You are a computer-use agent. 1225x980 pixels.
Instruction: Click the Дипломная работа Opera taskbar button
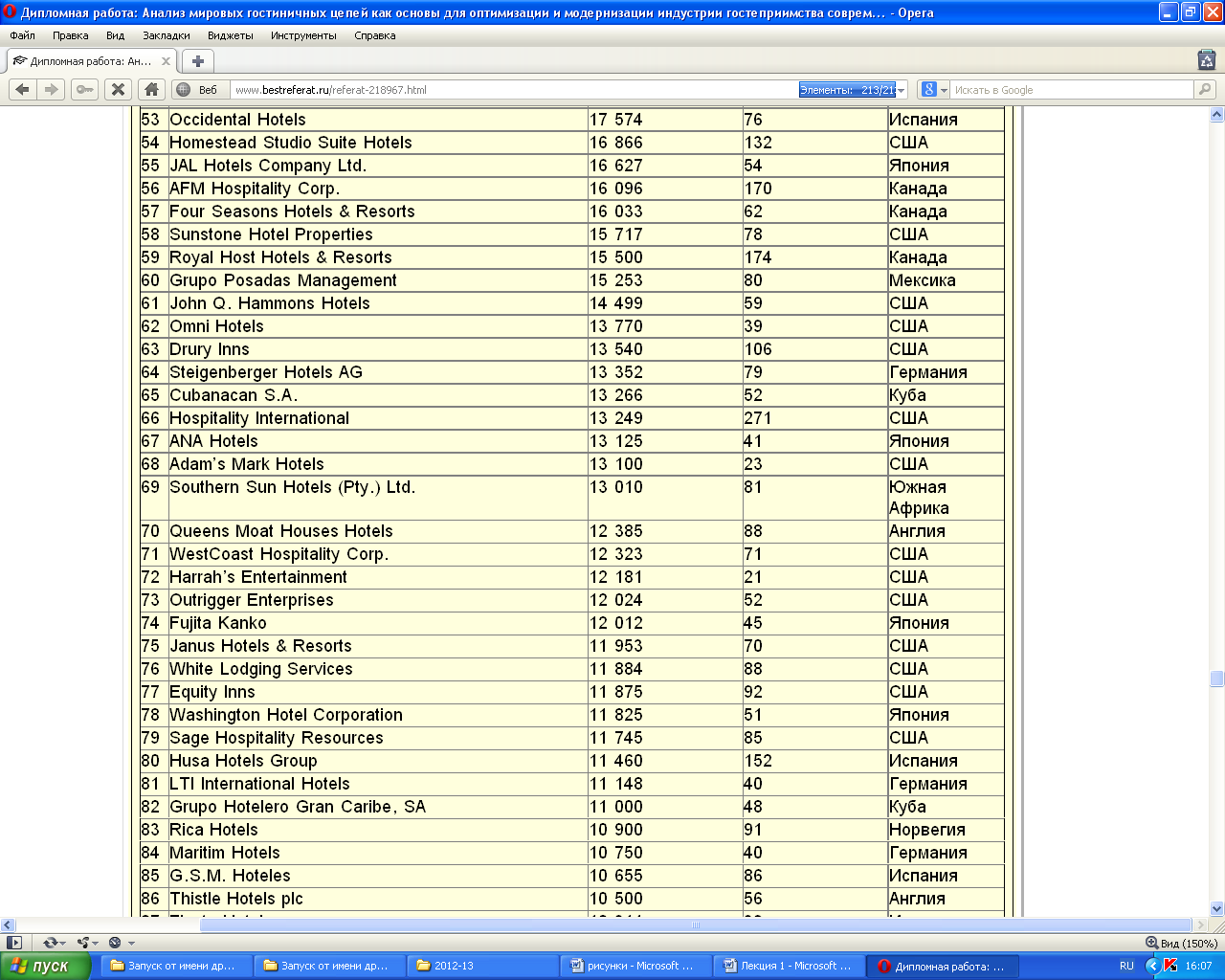click(x=943, y=966)
